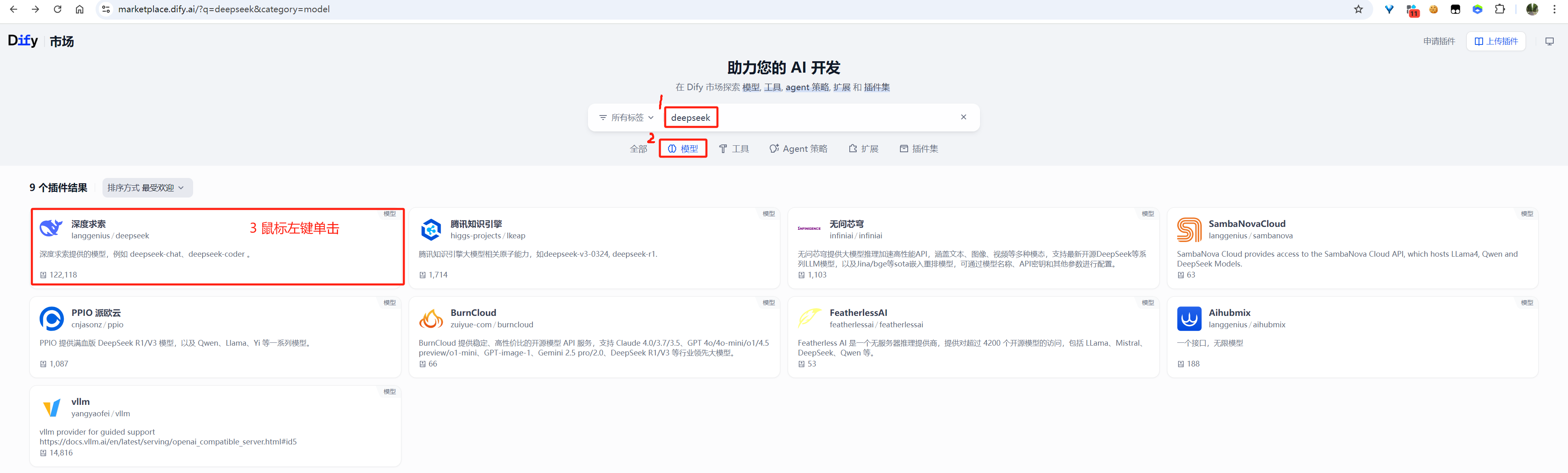The image size is (1568, 473).
Task: Click the SambaNovaCloud orange logo
Action: [1189, 229]
